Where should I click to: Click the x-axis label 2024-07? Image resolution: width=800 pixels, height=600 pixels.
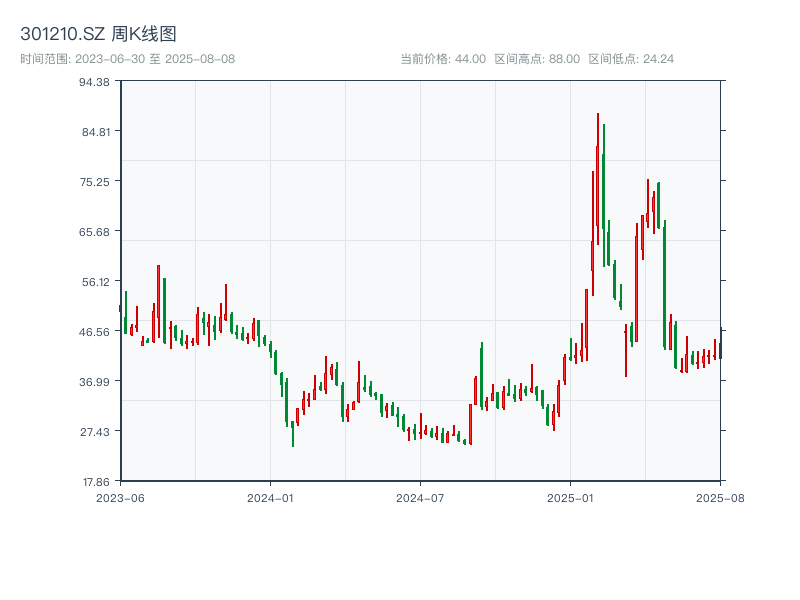click(420, 498)
